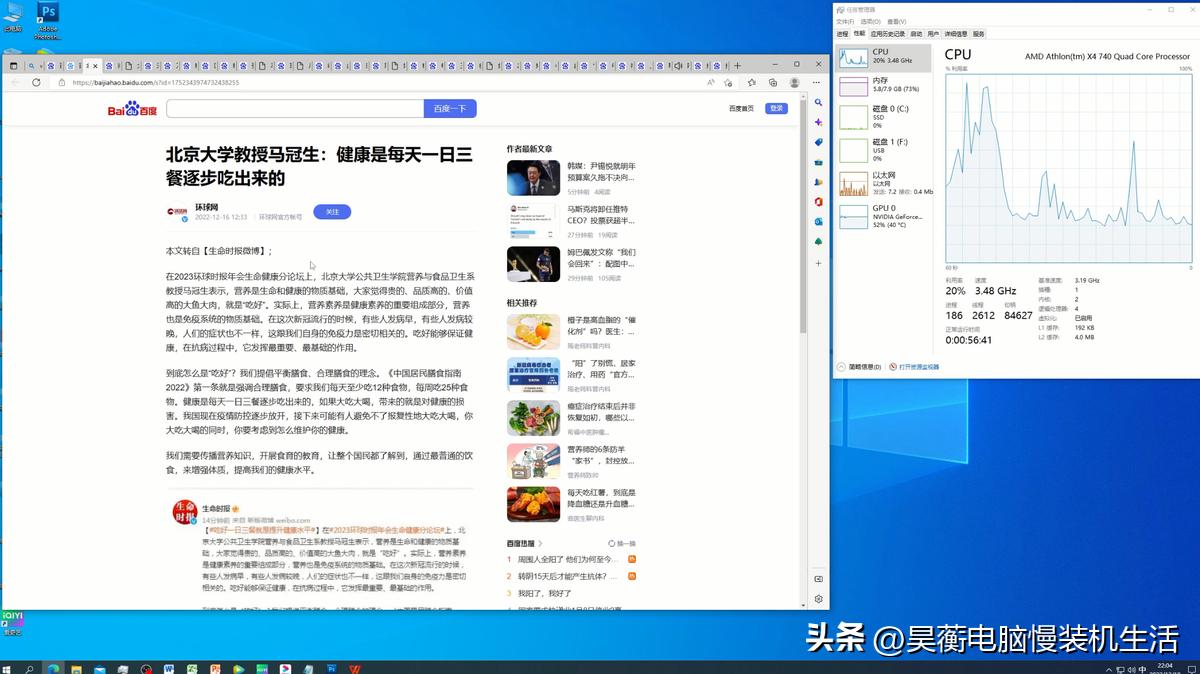
Task: Open the 文件 menu in Task Manager
Action: pos(844,22)
